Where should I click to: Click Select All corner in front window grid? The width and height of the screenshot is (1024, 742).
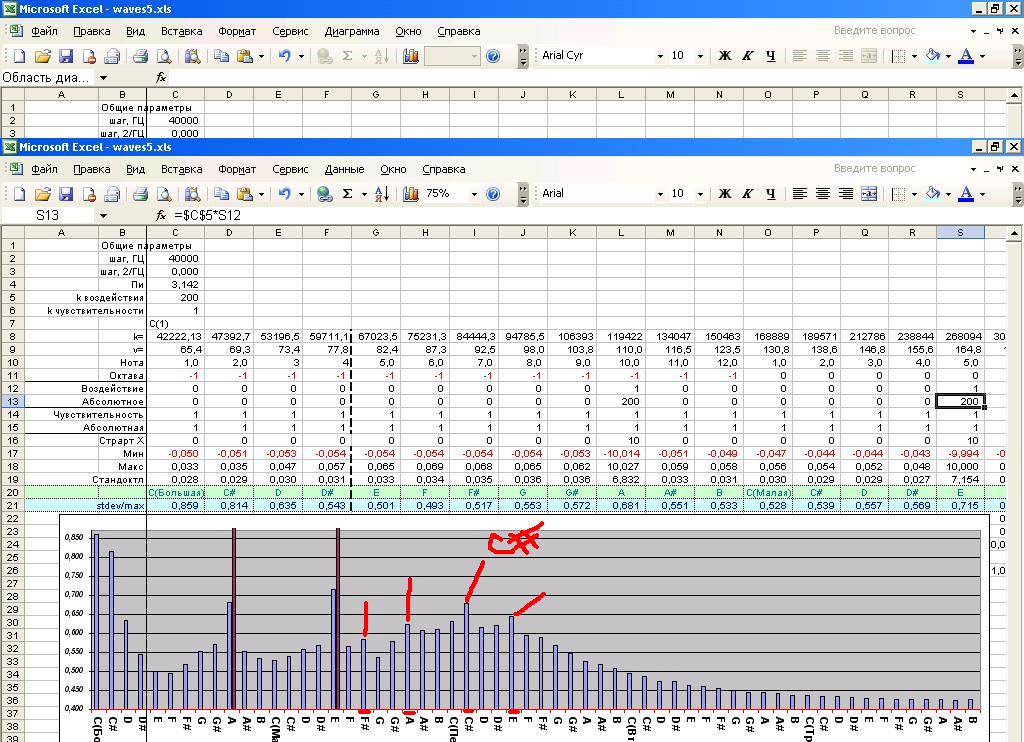tap(12, 233)
